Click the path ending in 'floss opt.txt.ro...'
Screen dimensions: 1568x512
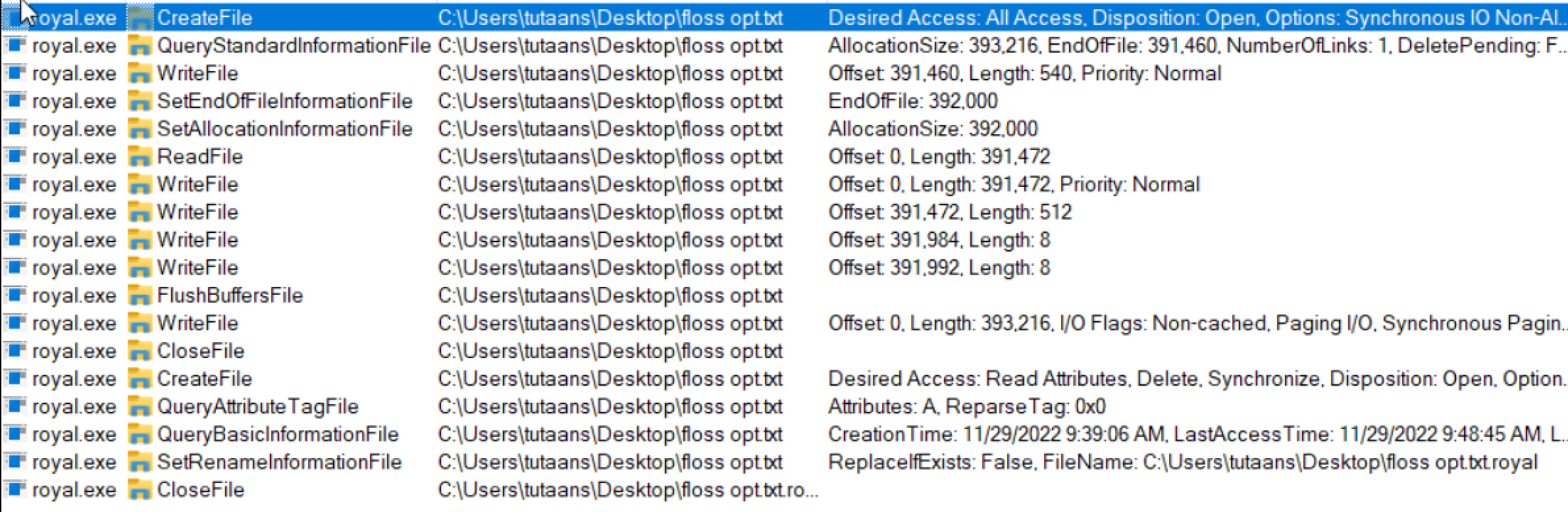click(627, 490)
